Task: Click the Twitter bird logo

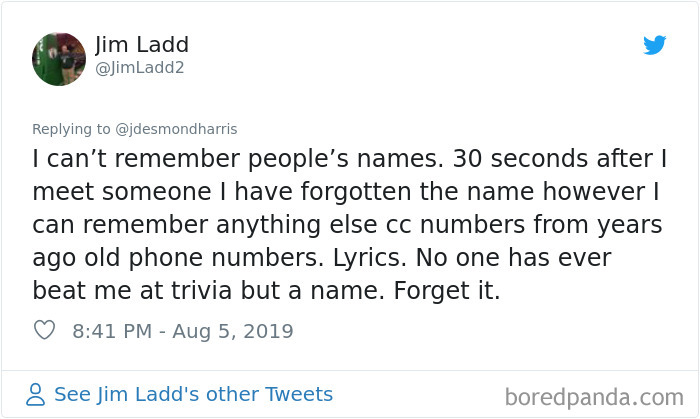Action: point(655,45)
